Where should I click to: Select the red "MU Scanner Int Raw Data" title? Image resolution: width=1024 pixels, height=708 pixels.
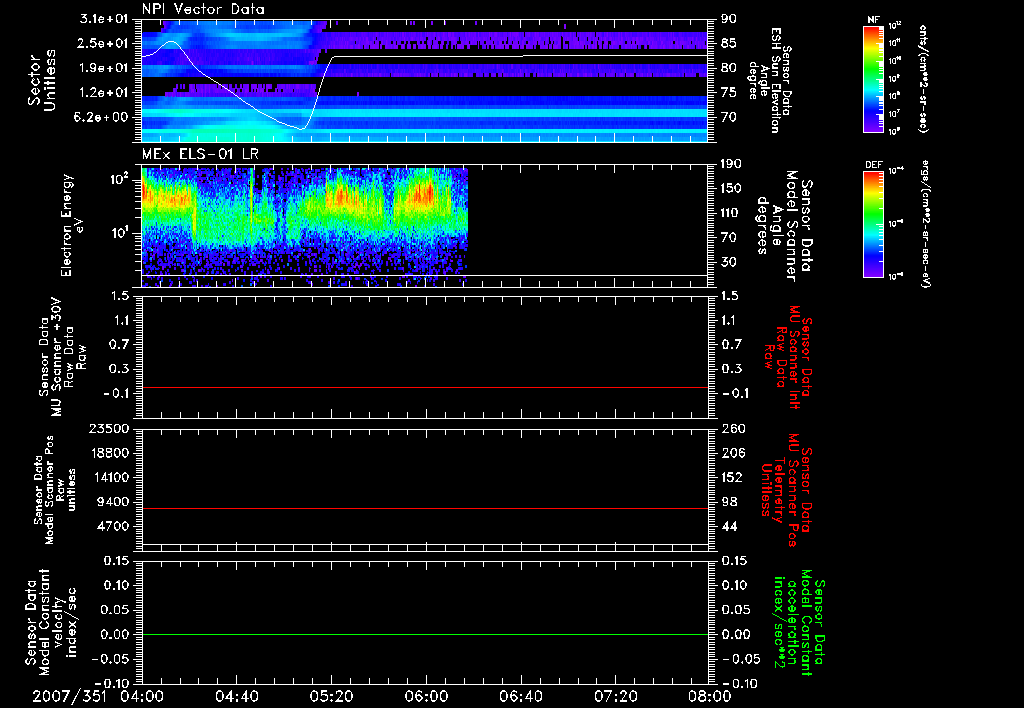(x=788, y=357)
